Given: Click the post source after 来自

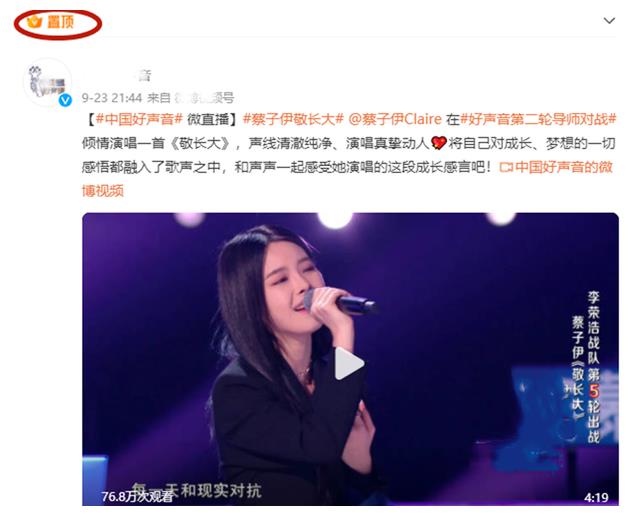Looking at the screenshot, I should [203, 98].
